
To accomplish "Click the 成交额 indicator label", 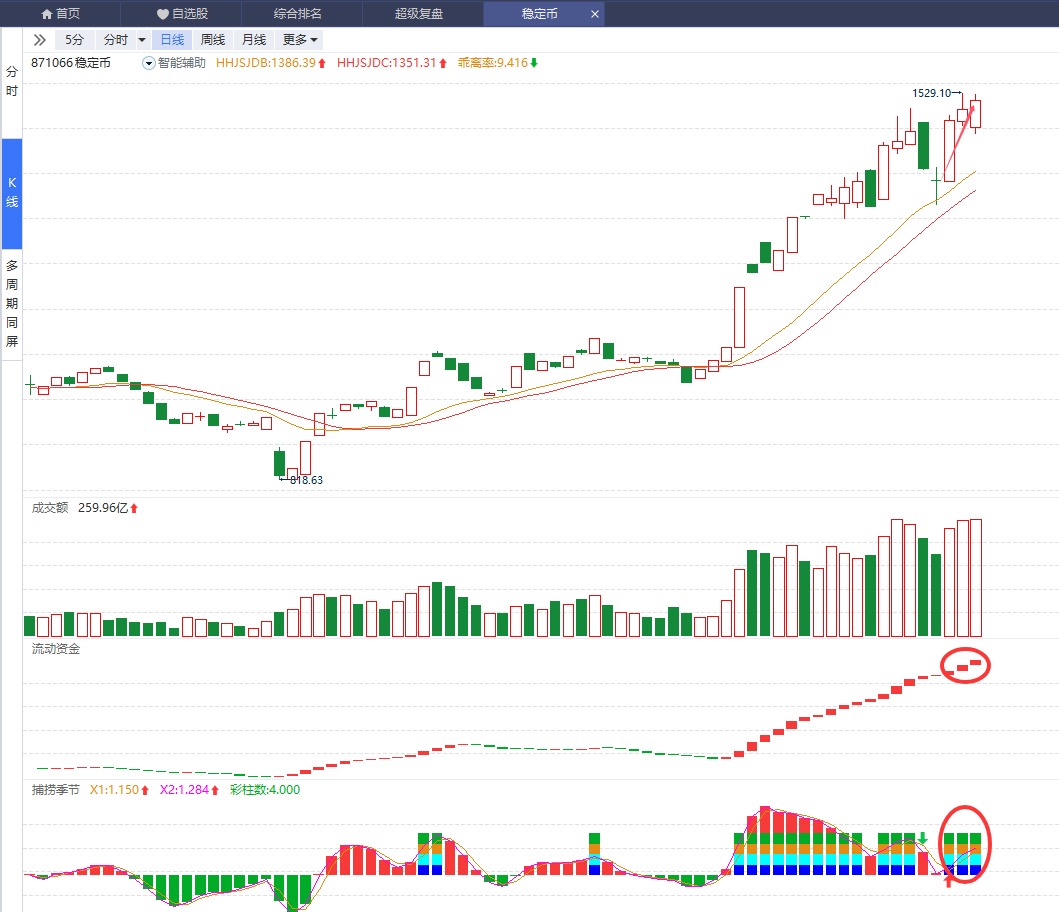I will 50,508.
